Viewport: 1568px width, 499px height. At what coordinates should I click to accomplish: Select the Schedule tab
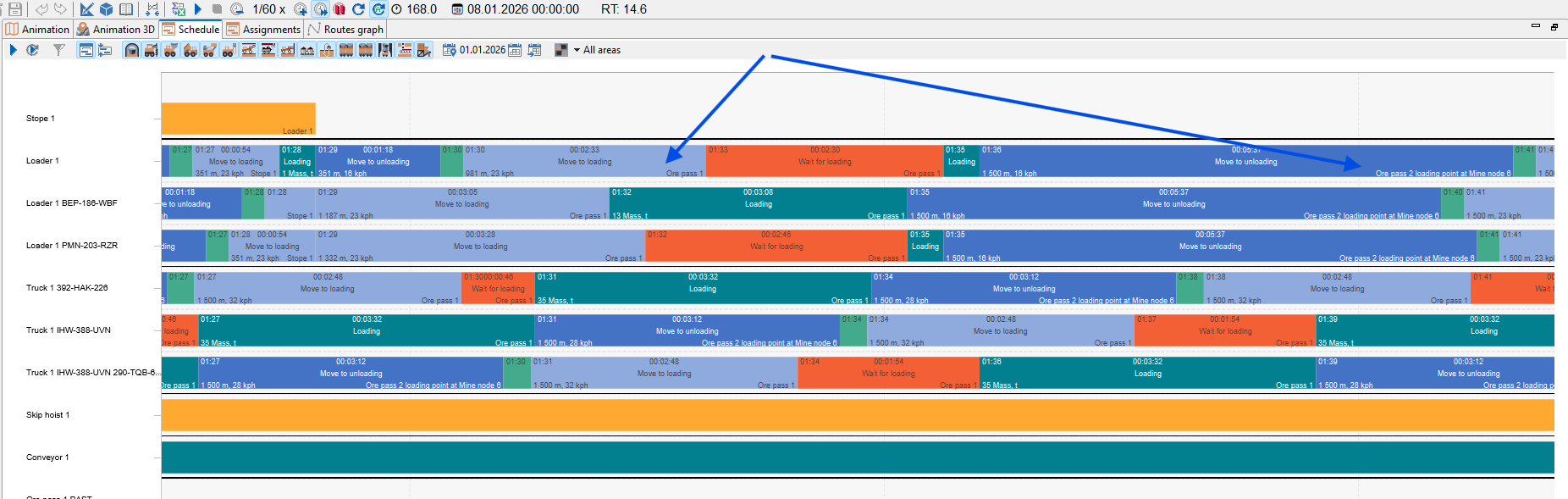[x=191, y=29]
